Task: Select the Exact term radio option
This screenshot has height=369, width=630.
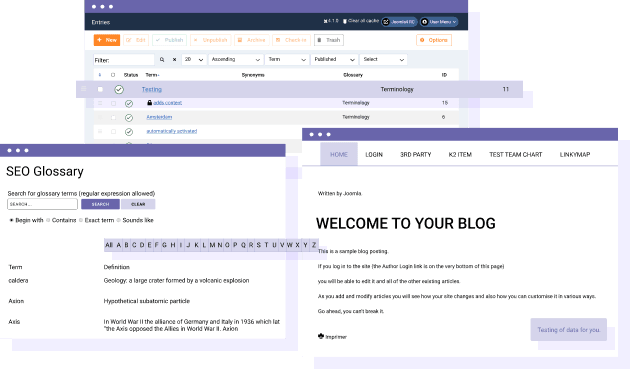Action: click(x=81, y=220)
